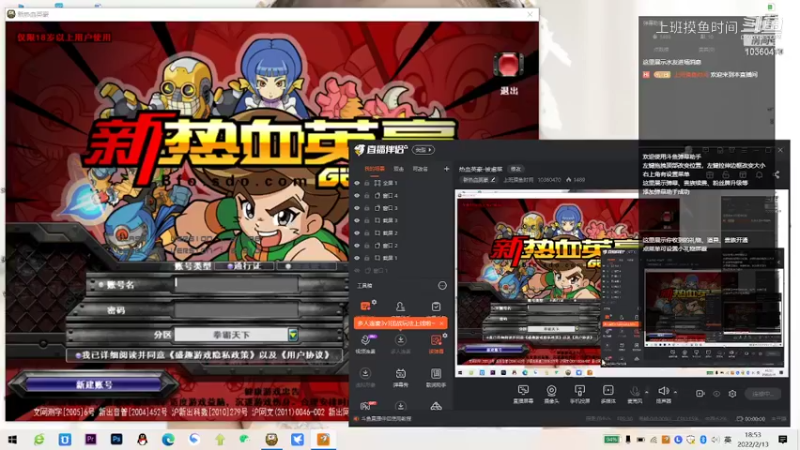This screenshot has width=800, height=450.
Task: Open the 弹幕秀 danmaku show tool
Action: click(x=401, y=374)
